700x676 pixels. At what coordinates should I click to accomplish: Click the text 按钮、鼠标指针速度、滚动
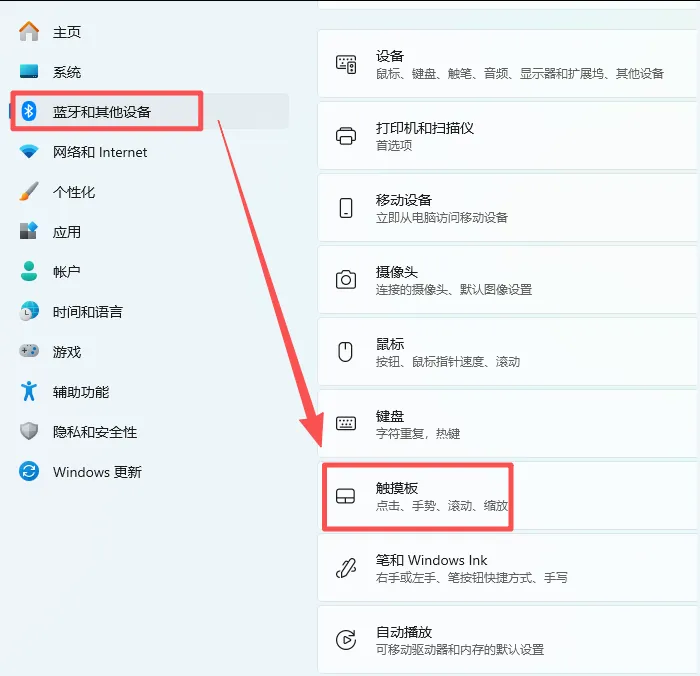coord(448,361)
